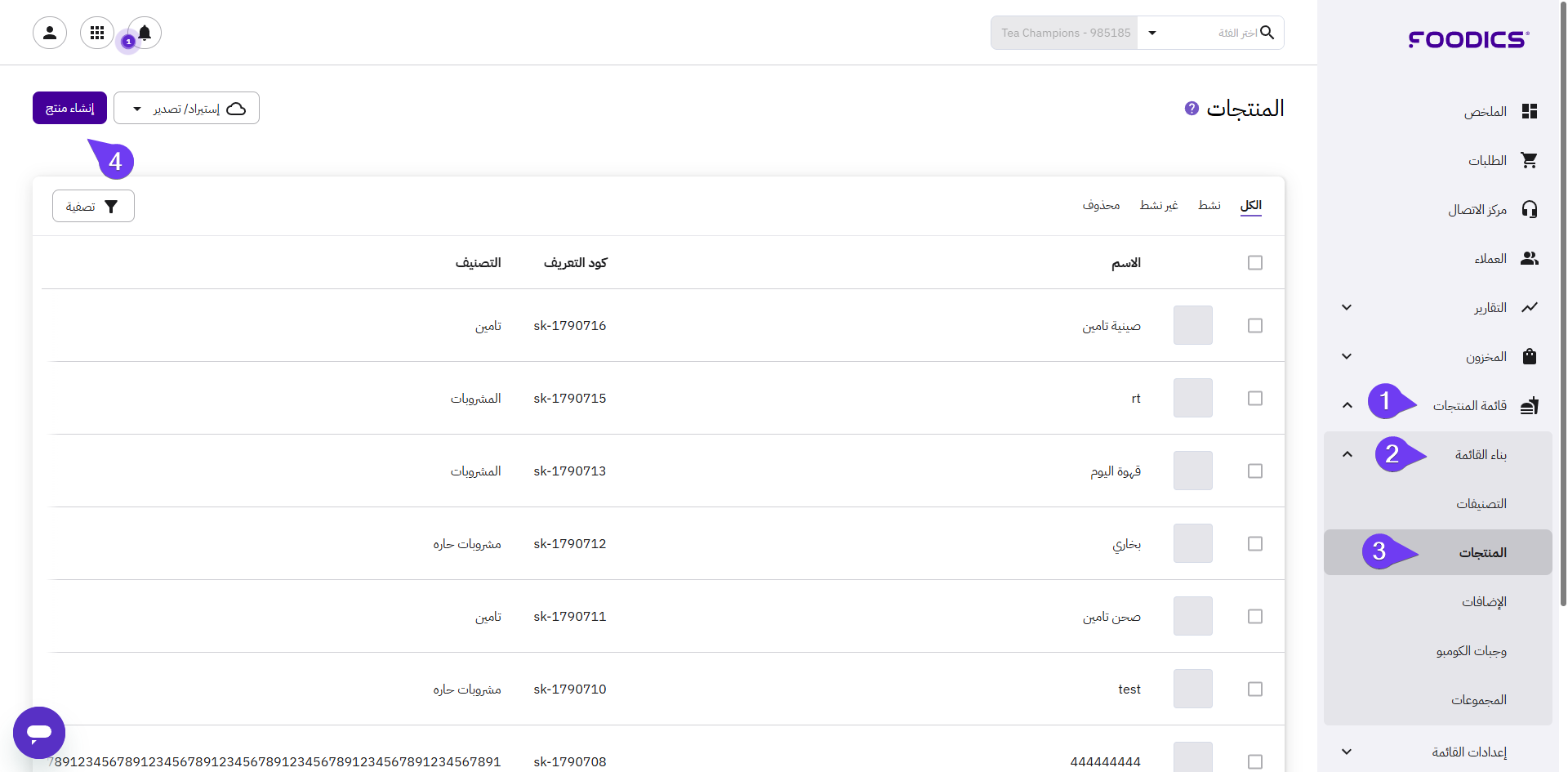Open the notifications bell icon

tap(145, 33)
